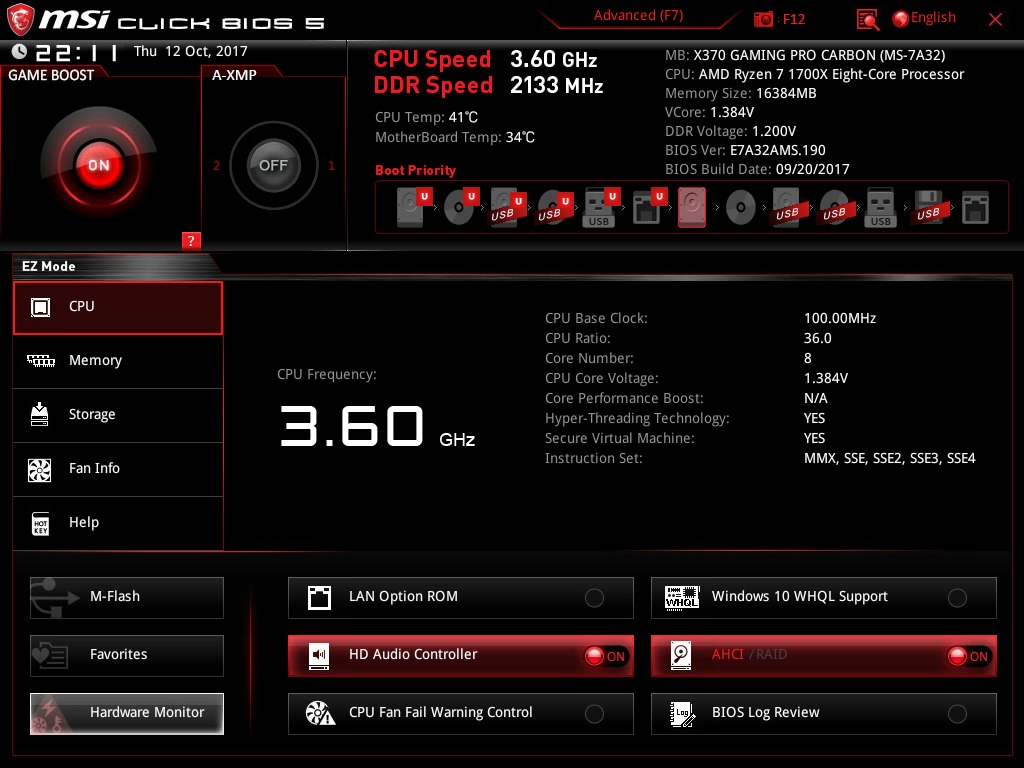Click the clock icon beside the time
1024x768 pixels.
click(20, 51)
